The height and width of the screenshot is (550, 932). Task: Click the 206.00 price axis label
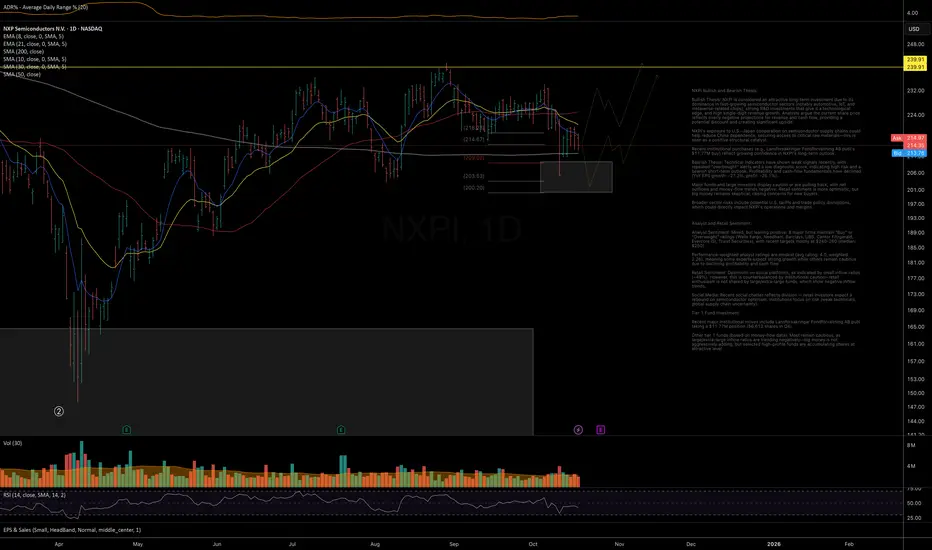click(x=915, y=172)
